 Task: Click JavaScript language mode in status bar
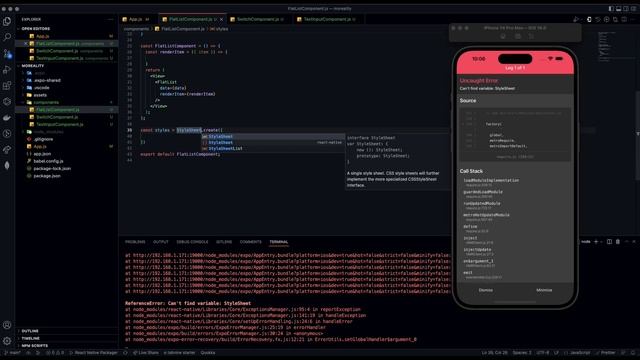click(x=578, y=353)
